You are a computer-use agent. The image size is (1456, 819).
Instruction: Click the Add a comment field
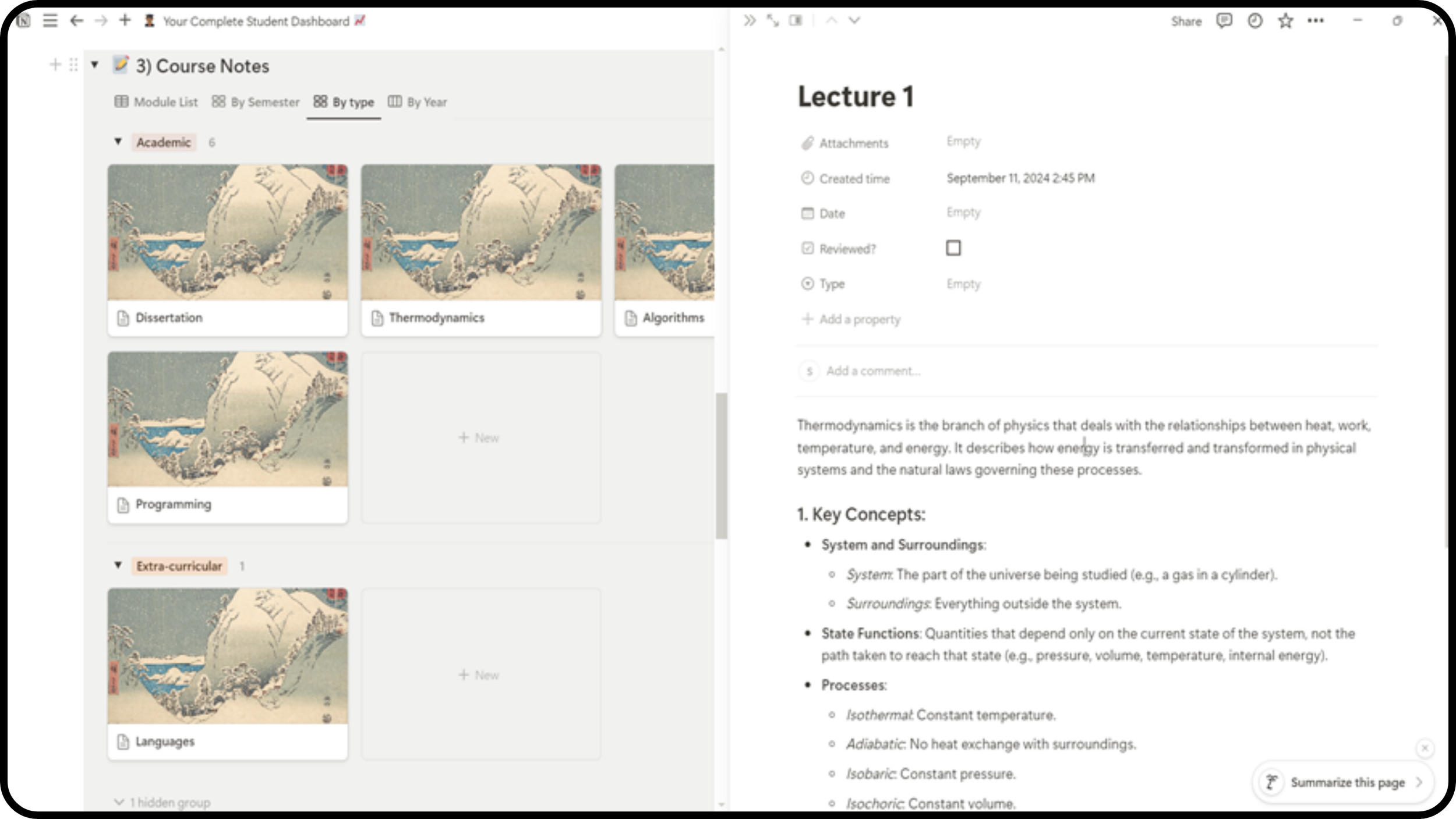point(872,371)
